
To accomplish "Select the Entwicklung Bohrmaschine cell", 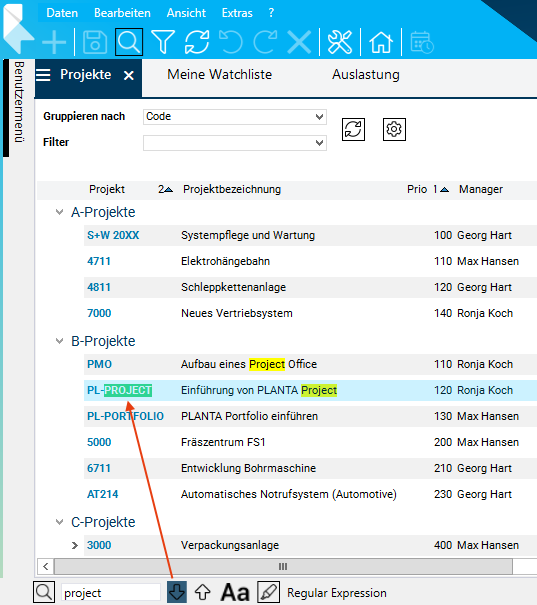I will [x=248, y=468].
